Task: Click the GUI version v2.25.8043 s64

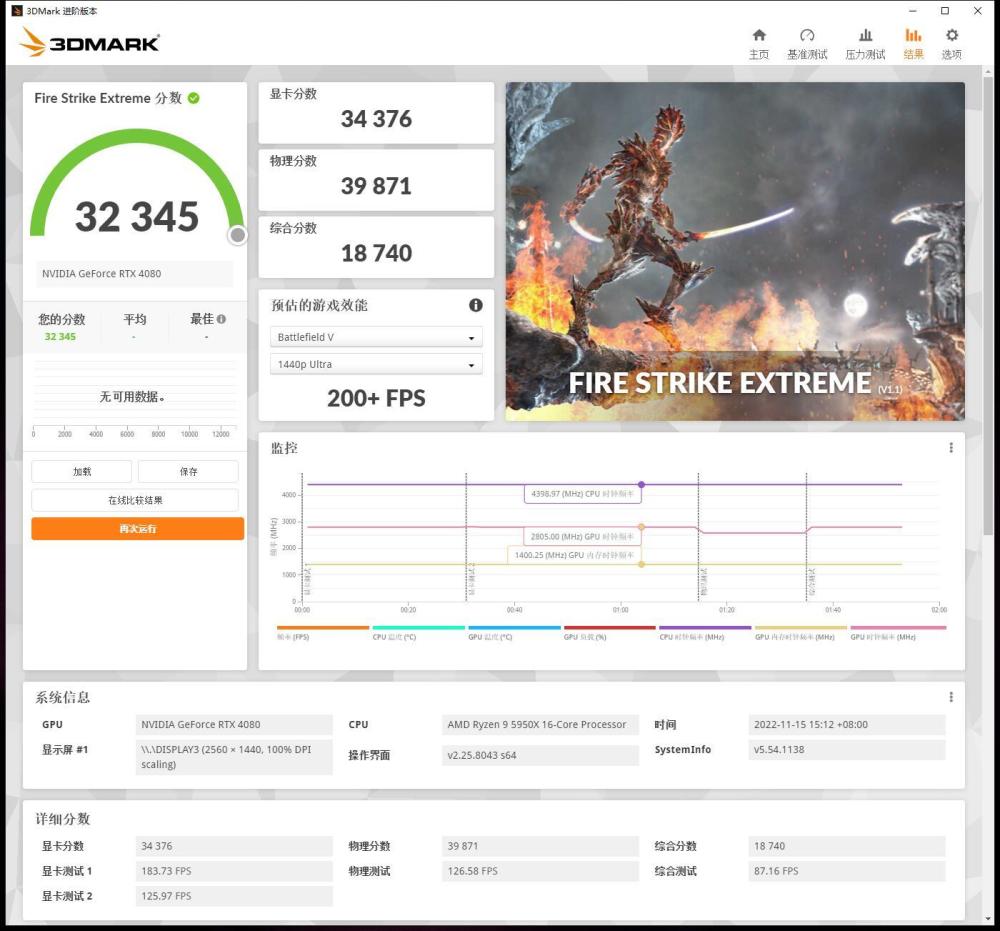Action: [540, 755]
